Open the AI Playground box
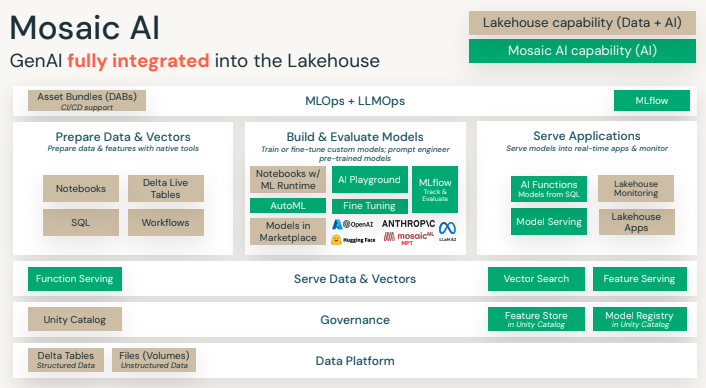 point(370,180)
